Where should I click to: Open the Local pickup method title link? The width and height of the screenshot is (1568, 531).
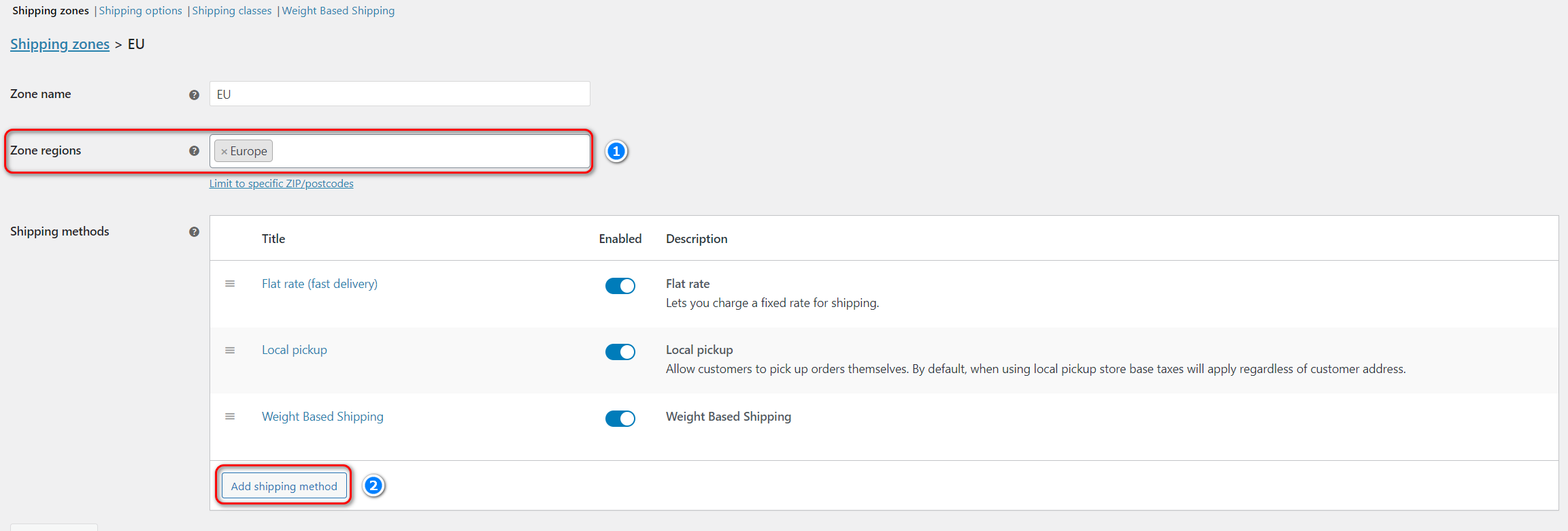click(x=294, y=350)
